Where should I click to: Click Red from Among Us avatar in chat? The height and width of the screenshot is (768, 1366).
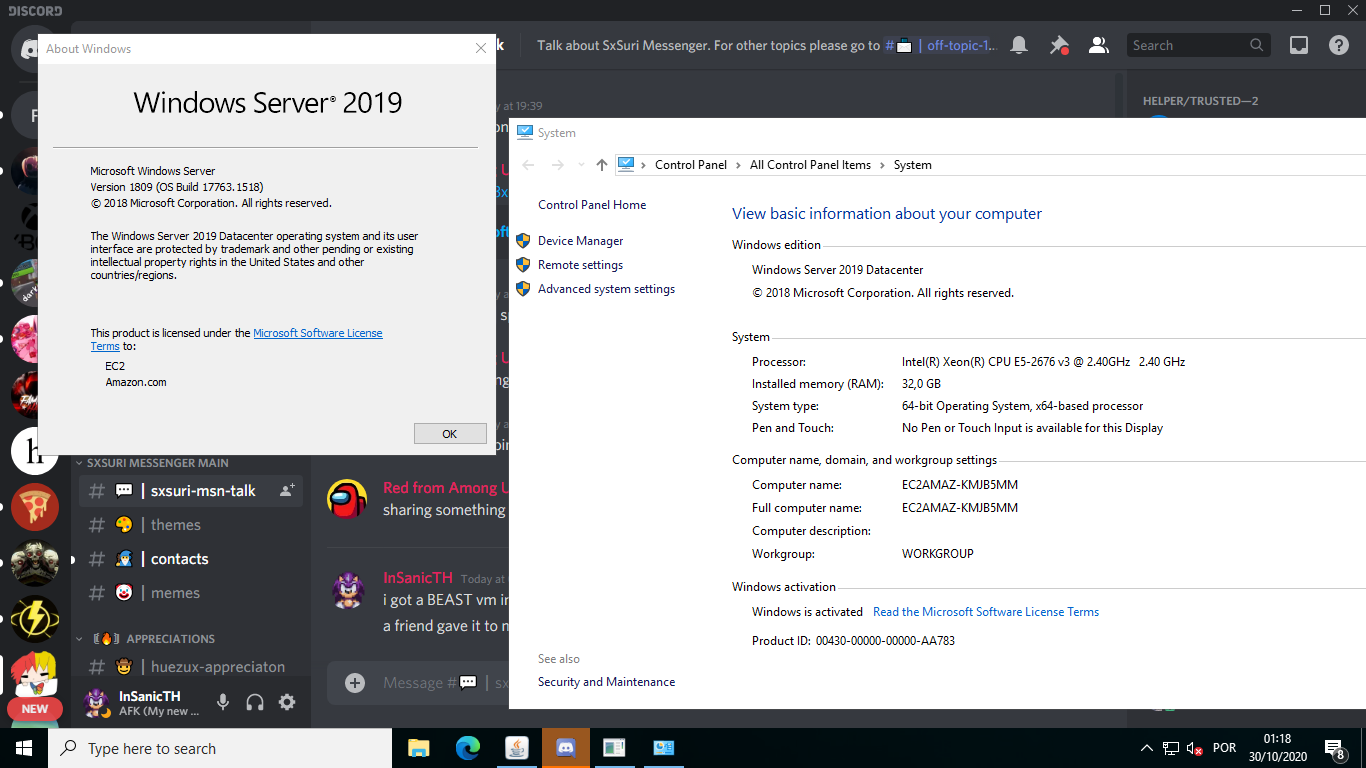[x=347, y=498]
